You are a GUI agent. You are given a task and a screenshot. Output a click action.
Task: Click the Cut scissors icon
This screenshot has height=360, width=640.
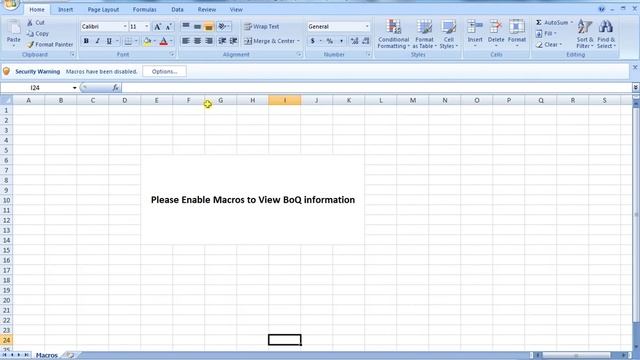(x=30, y=23)
